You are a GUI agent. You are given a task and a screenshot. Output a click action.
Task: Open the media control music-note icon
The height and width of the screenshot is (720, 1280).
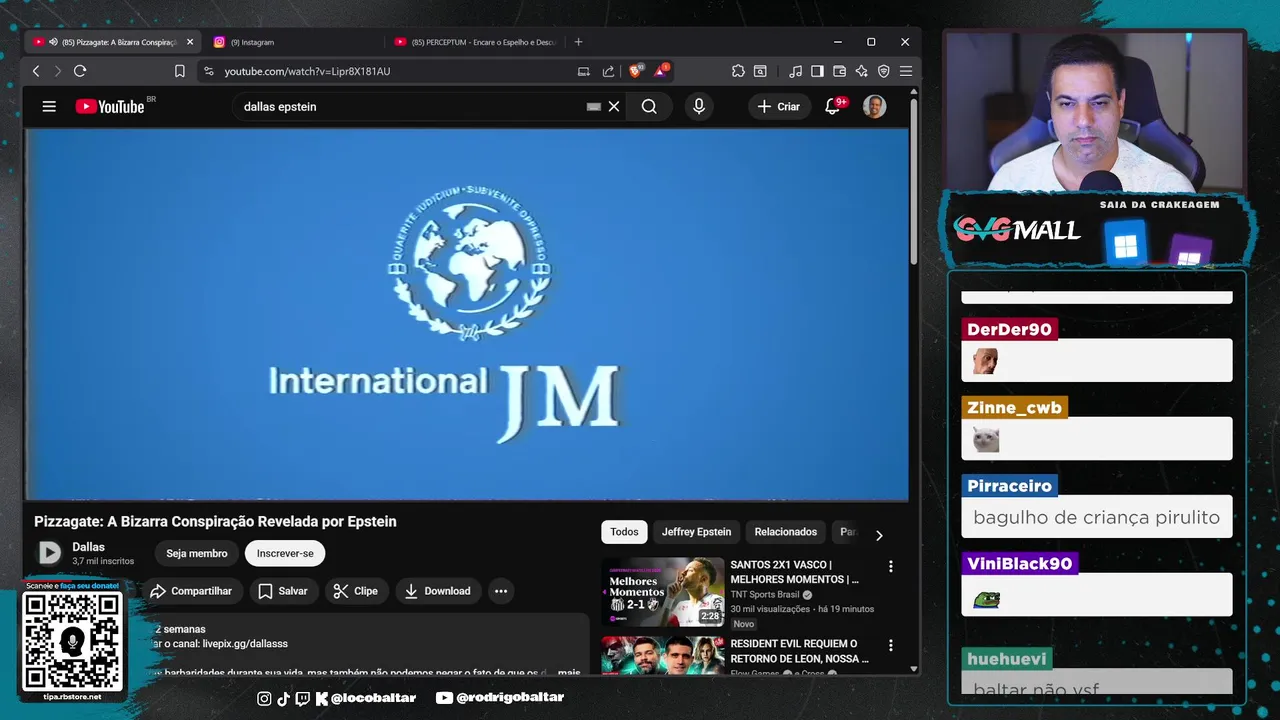point(795,71)
